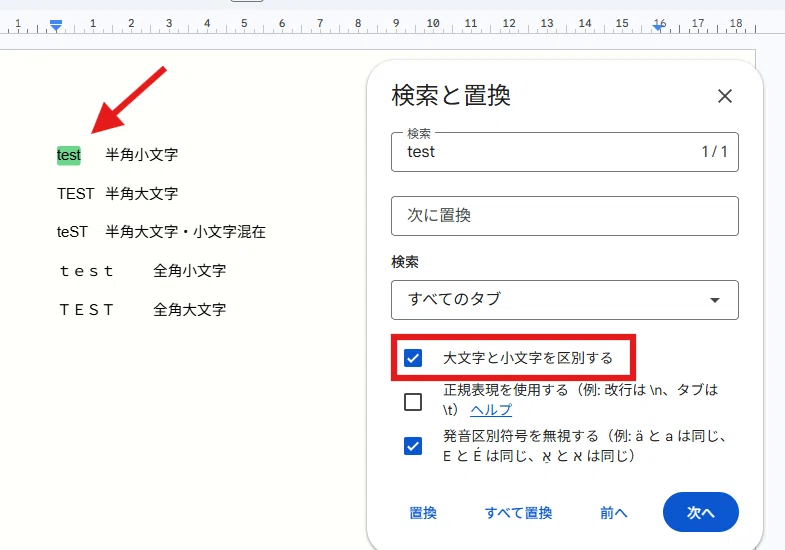Click the 次に置換 input field

564,216
